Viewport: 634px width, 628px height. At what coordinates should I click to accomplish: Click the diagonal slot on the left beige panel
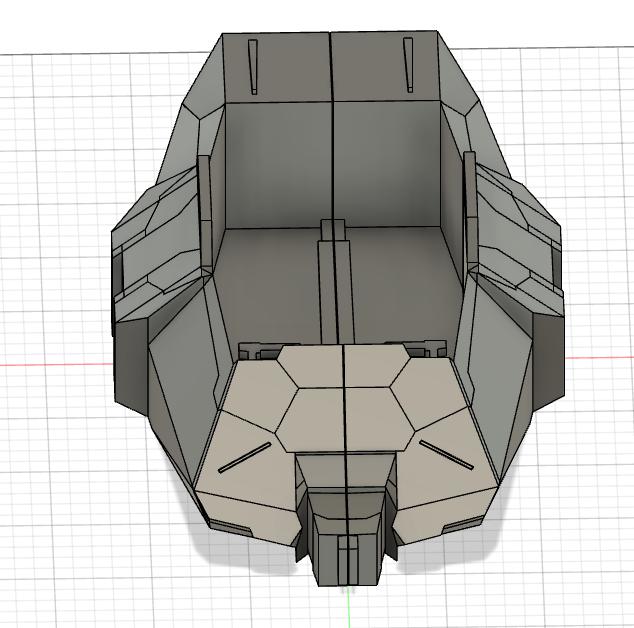click(245, 457)
